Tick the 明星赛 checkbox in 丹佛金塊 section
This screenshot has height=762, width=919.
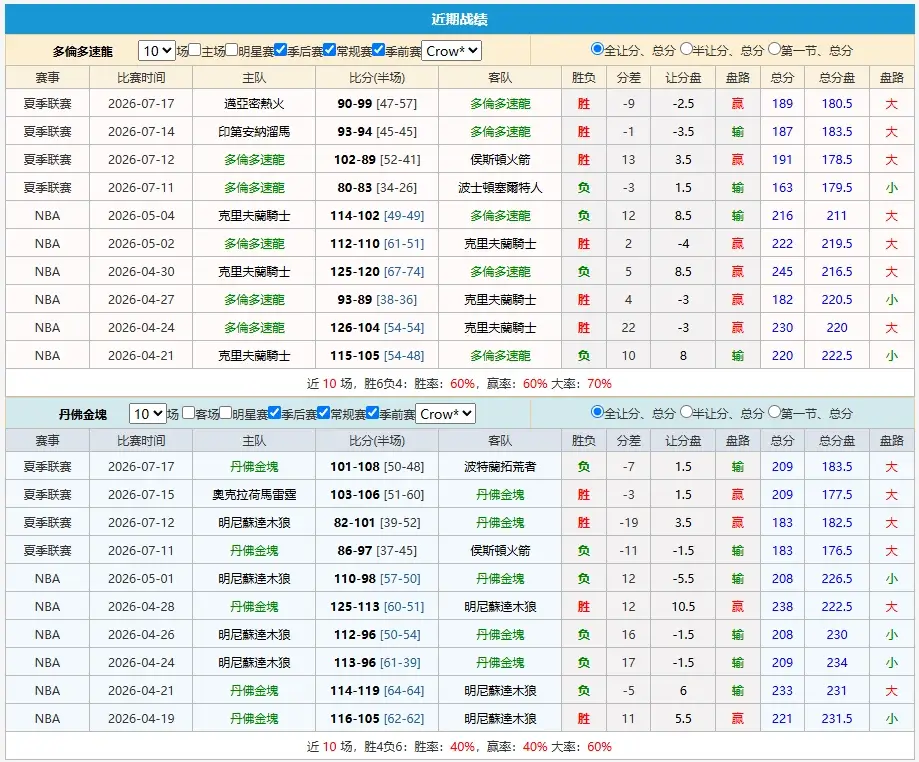(226, 413)
